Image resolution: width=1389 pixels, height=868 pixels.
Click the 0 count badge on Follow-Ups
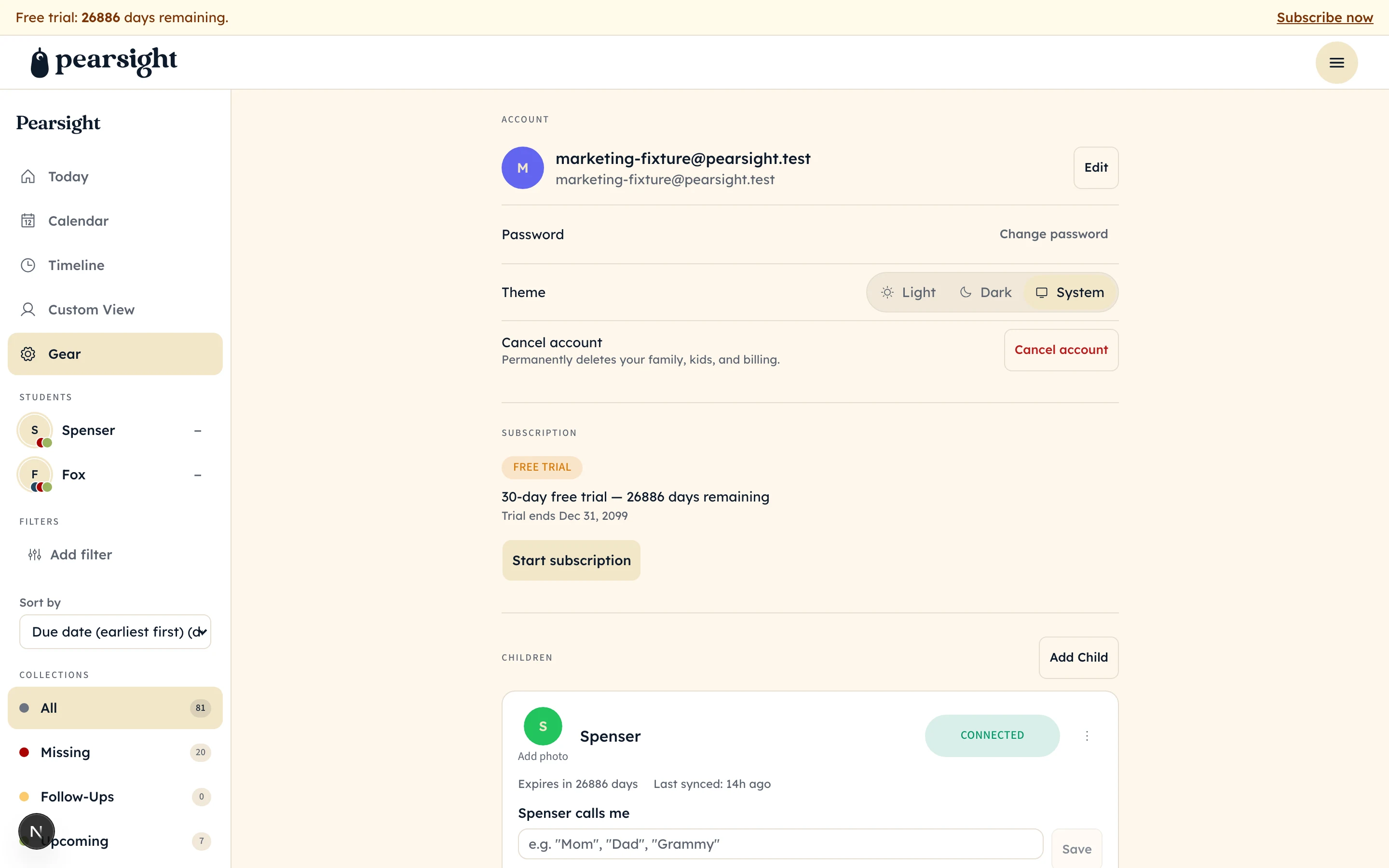pyautogui.click(x=202, y=797)
